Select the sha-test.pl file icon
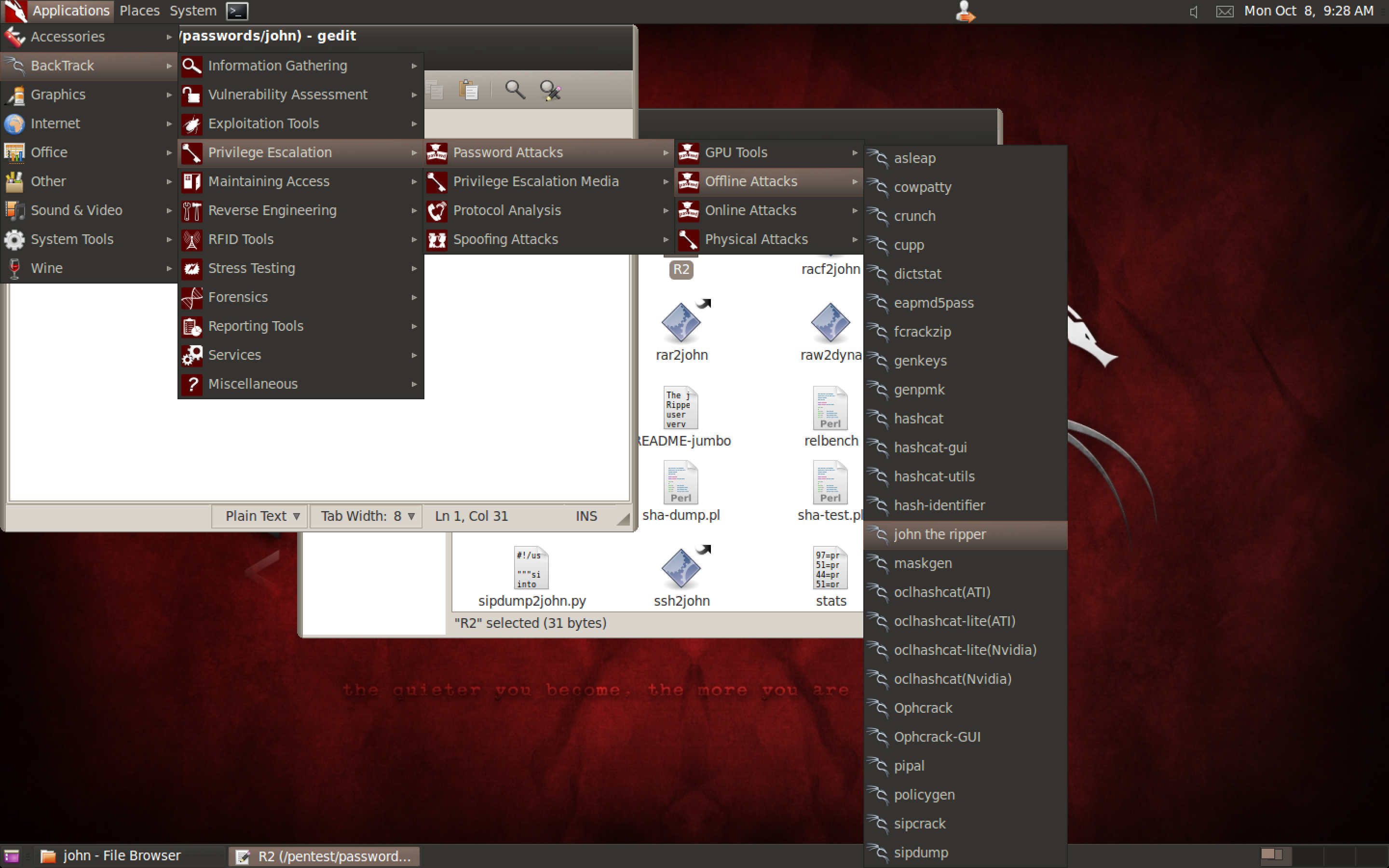The image size is (1389, 868). (x=830, y=482)
